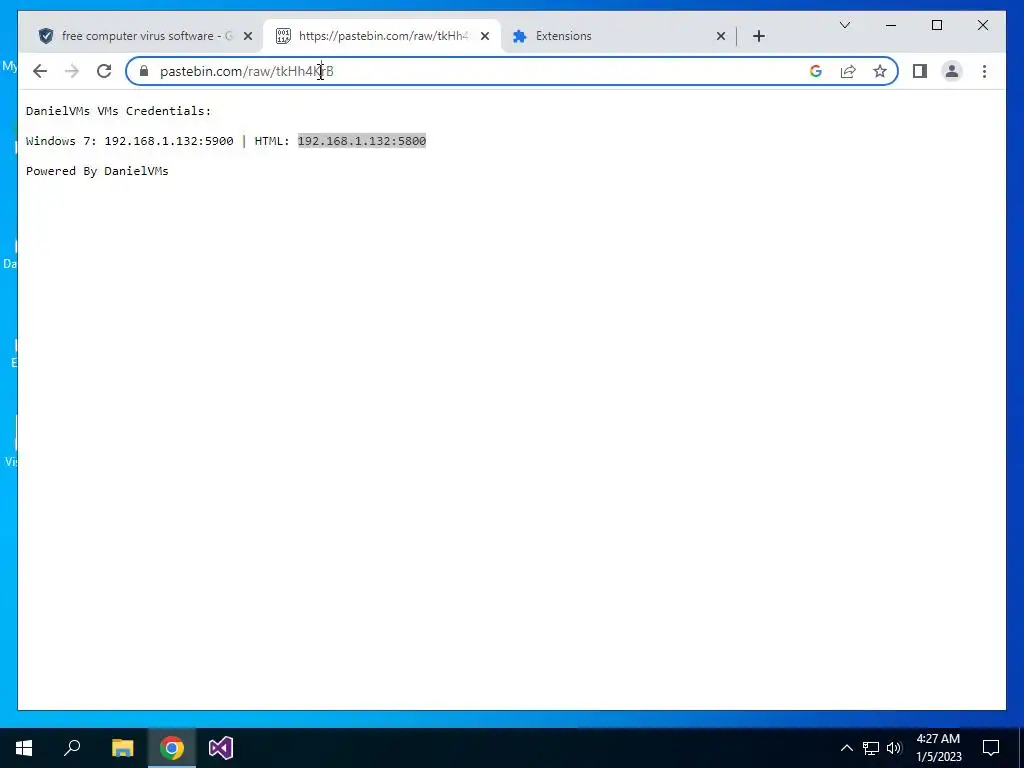Reload the pastebin page

tap(104, 71)
